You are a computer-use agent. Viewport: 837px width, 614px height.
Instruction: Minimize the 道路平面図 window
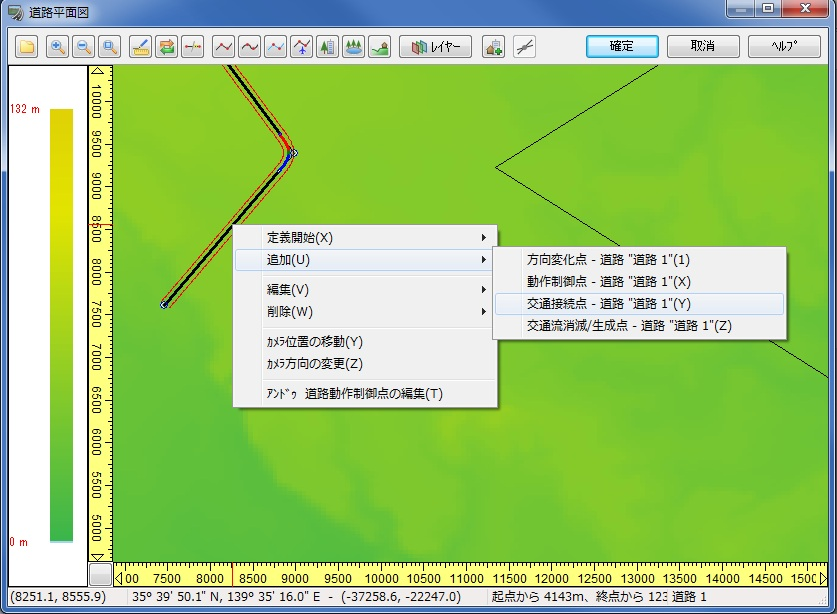click(x=740, y=9)
